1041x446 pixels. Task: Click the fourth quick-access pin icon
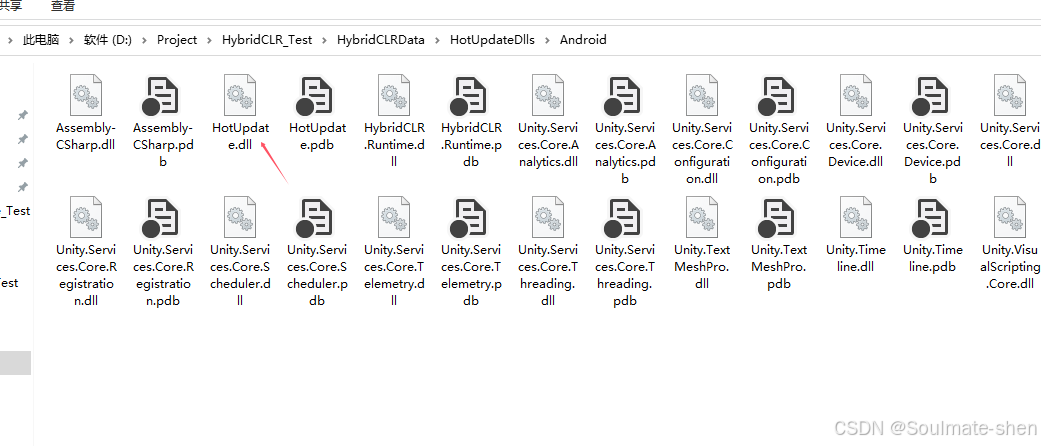click(x=23, y=187)
